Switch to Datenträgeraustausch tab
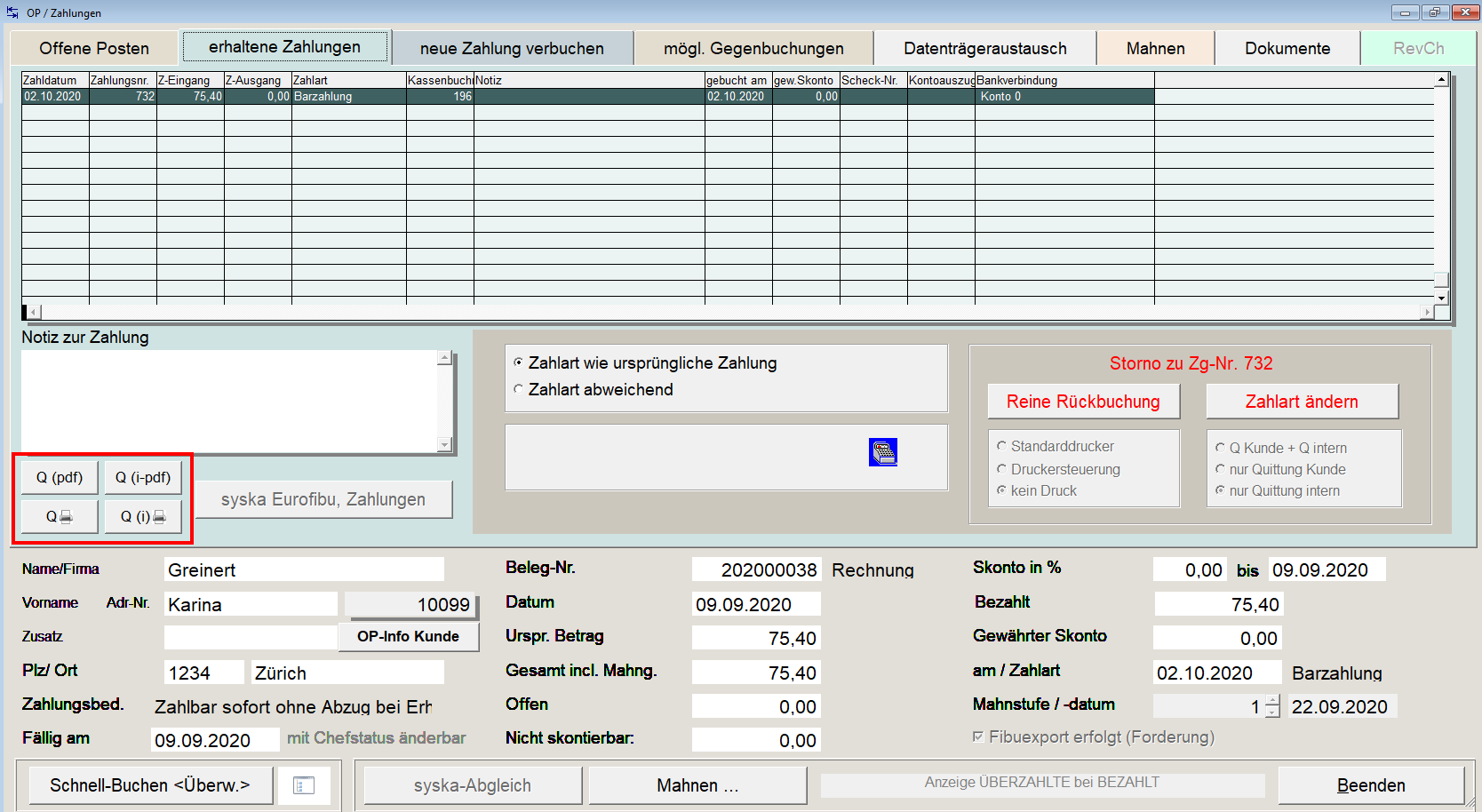Image resolution: width=1482 pixels, height=812 pixels. click(x=985, y=48)
